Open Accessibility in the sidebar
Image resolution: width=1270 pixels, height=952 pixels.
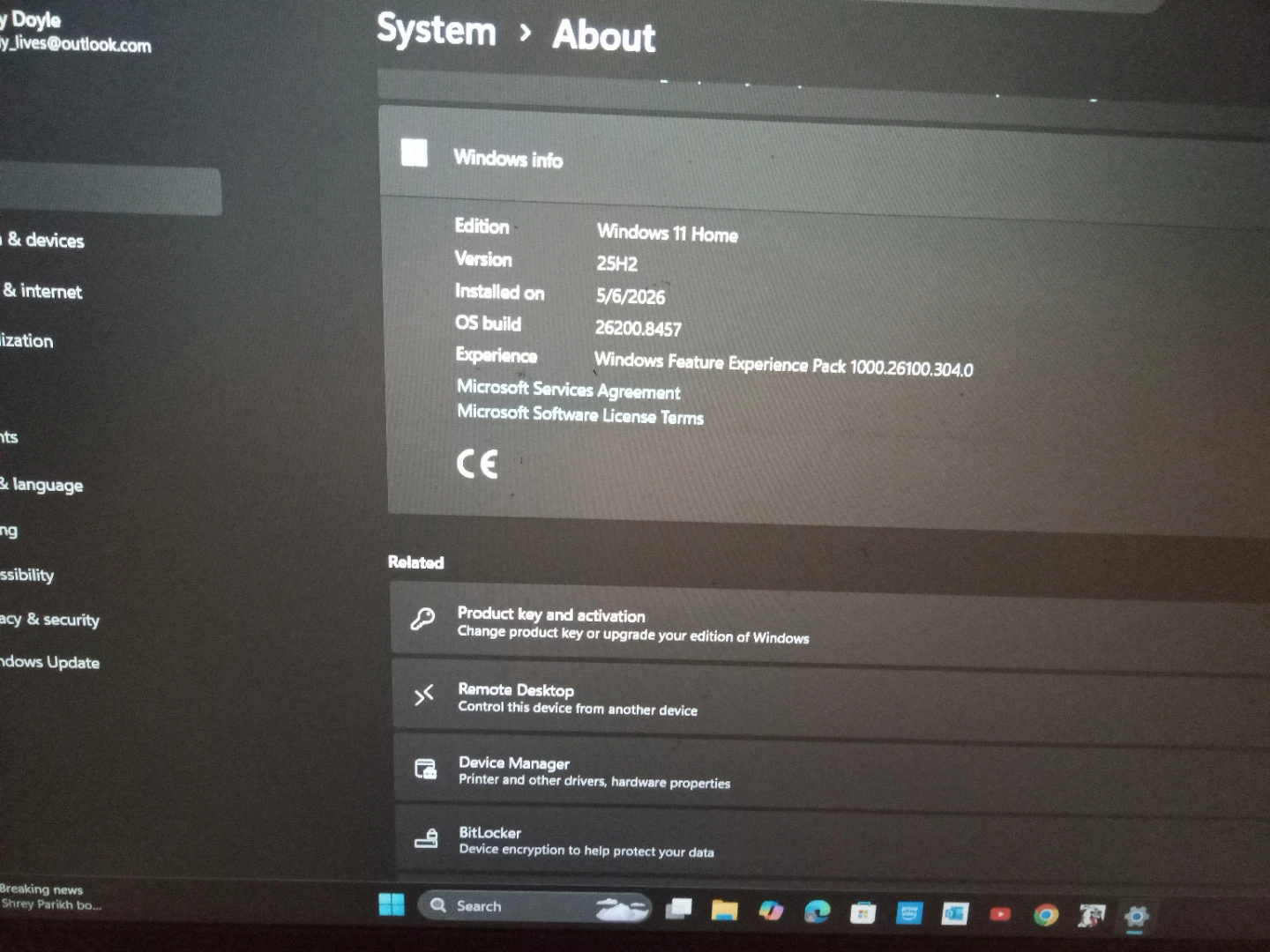(26, 575)
